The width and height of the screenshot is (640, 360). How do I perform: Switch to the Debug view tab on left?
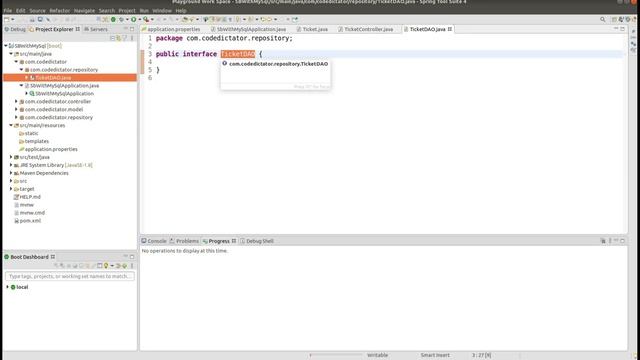coord(15,29)
